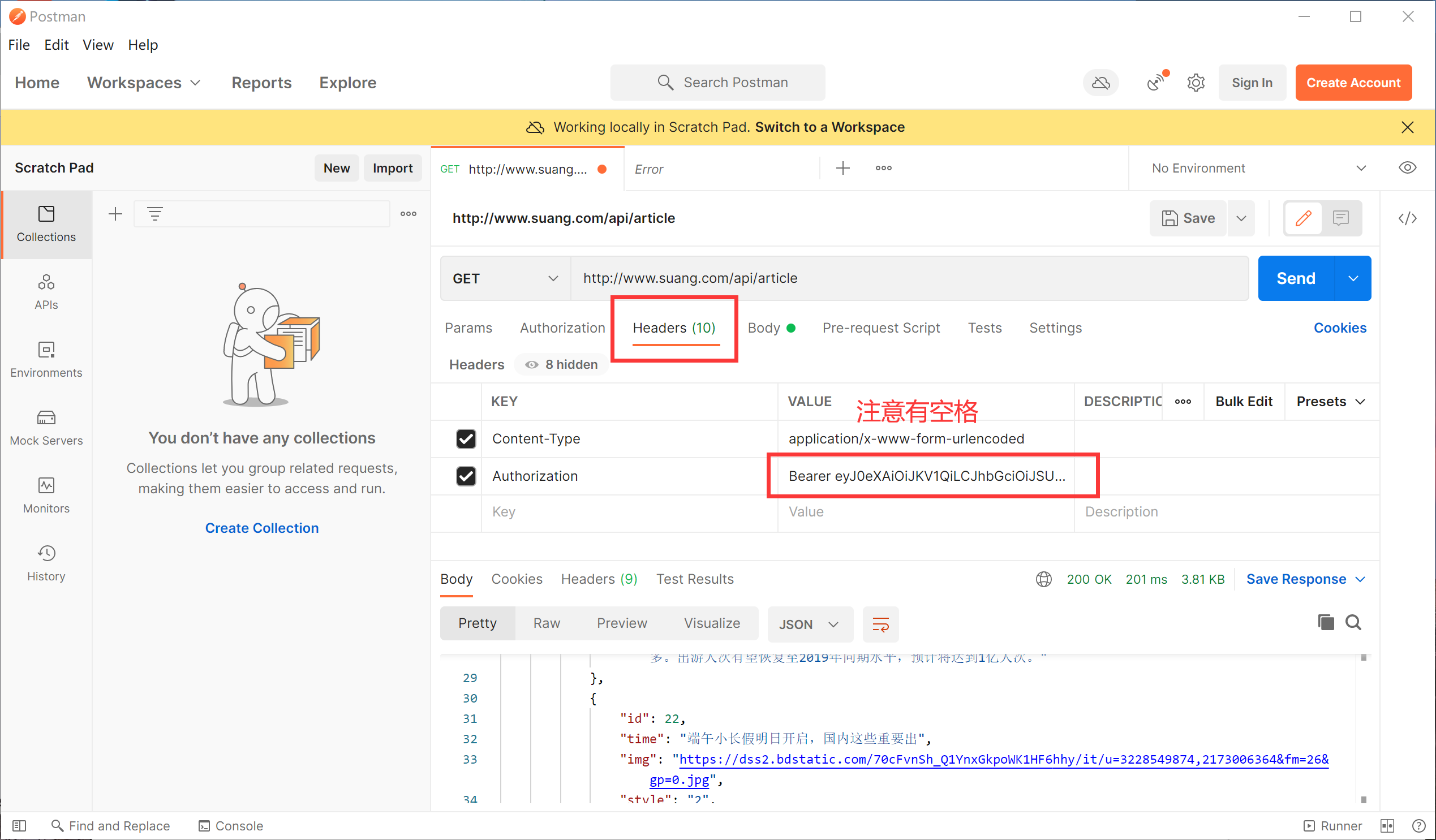Image resolution: width=1436 pixels, height=840 pixels.
Task: Click Bulk Edit for headers
Action: pos(1244,401)
